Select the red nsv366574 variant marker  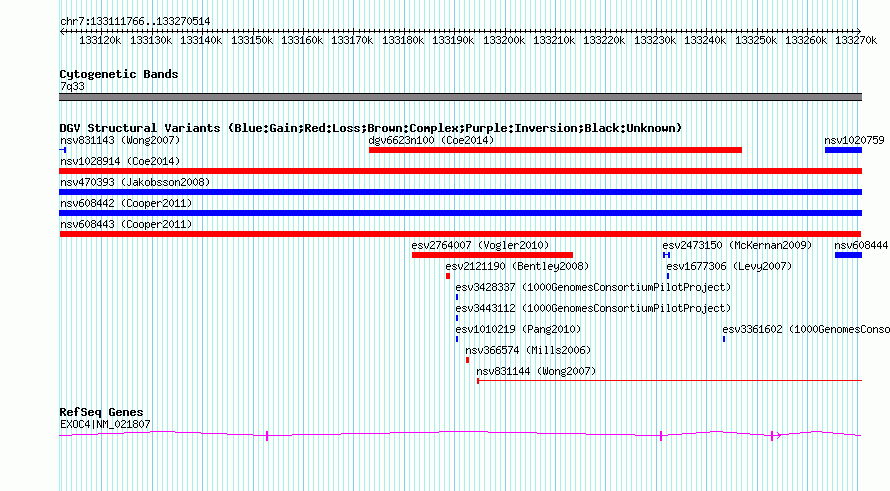pos(467,360)
